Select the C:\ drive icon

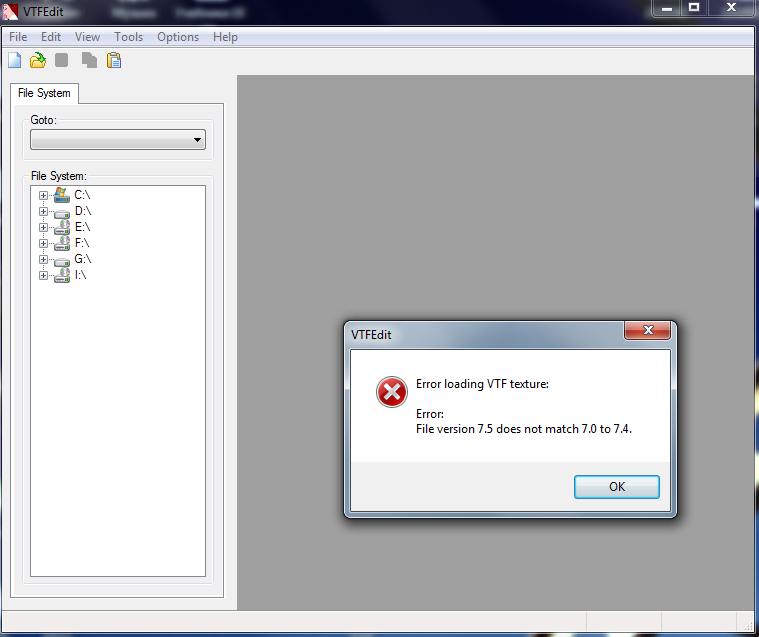61,195
